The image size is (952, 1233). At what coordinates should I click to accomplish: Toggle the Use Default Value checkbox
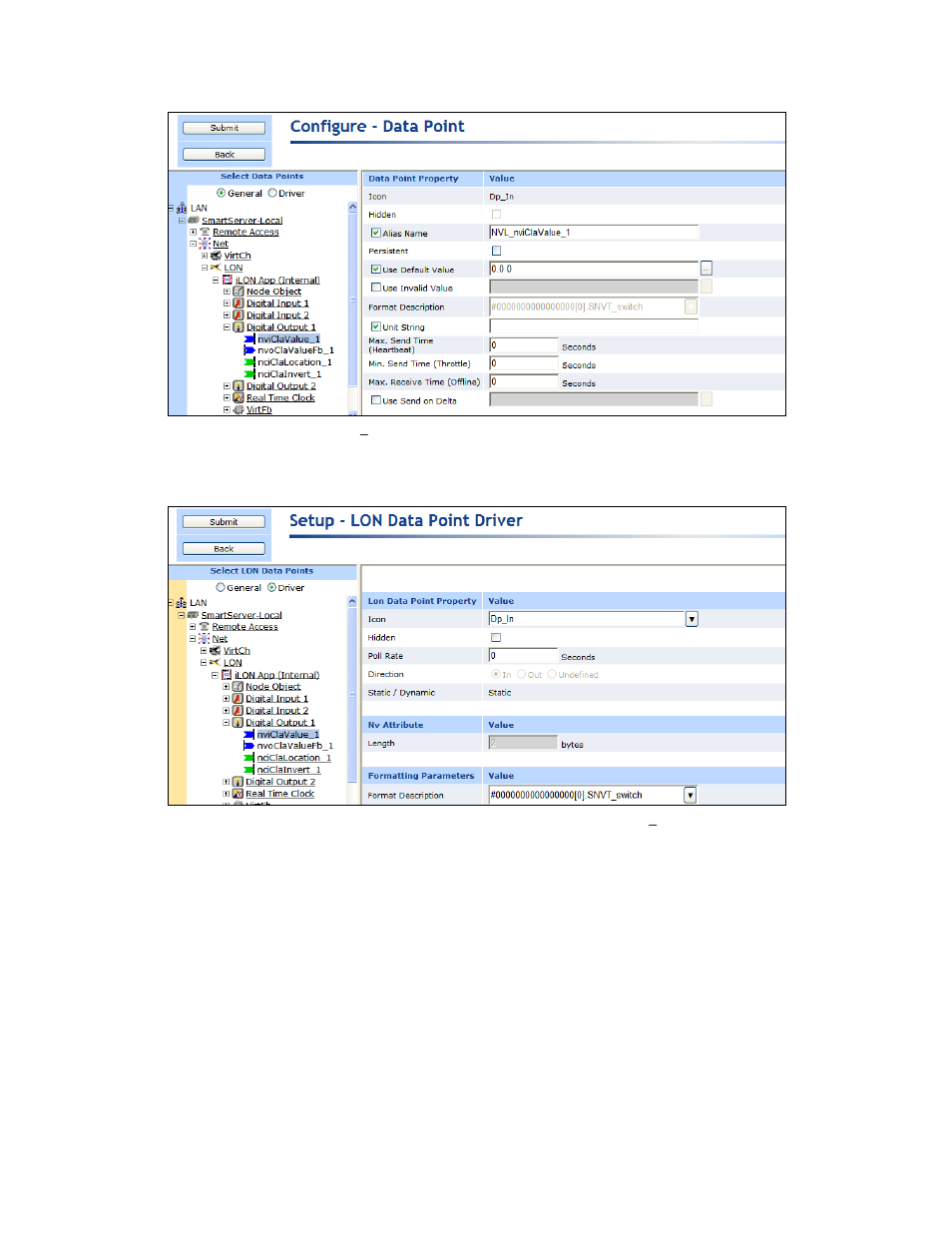click(x=376, y=270)
